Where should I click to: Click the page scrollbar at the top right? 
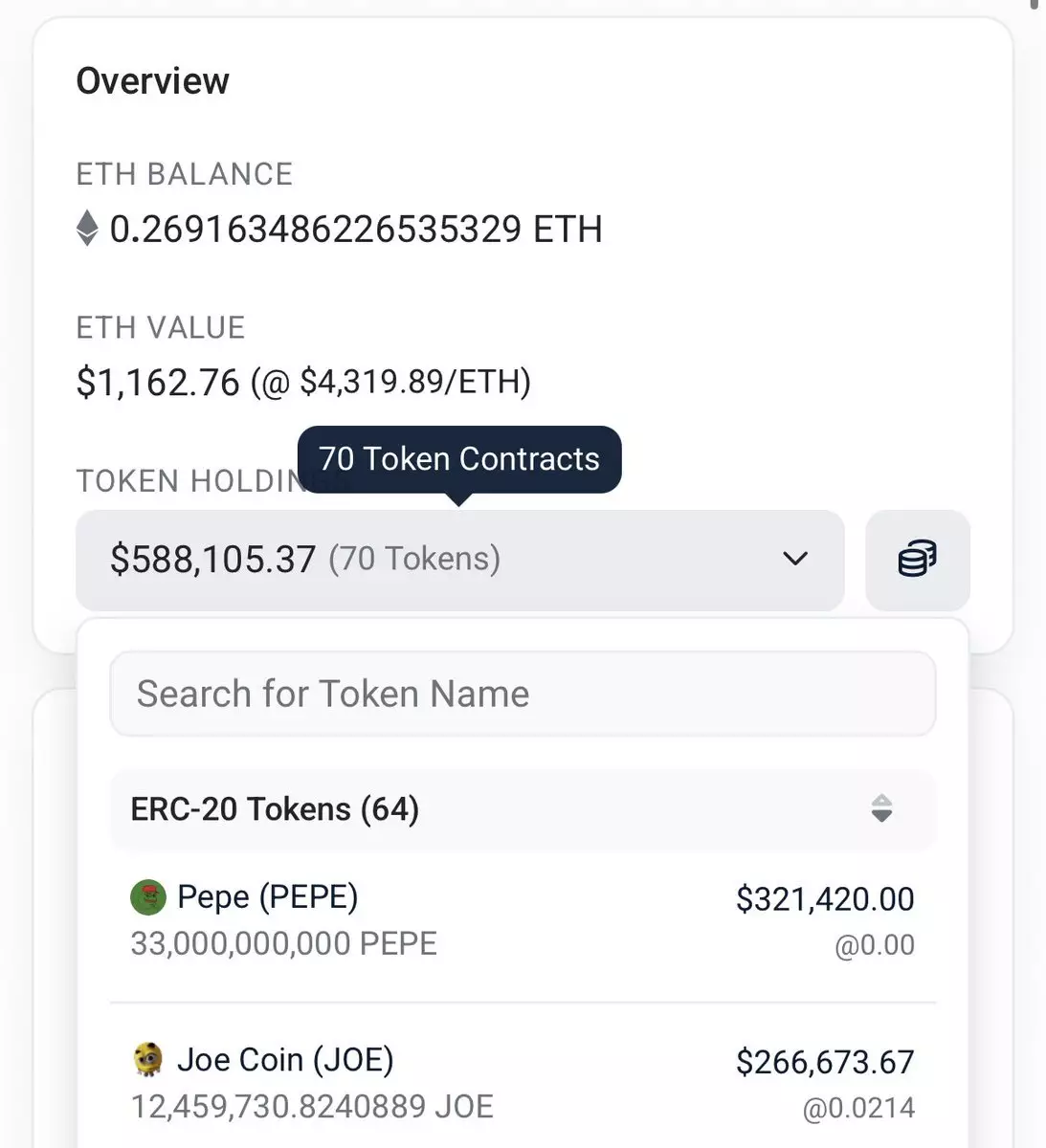pos(1034,5)
